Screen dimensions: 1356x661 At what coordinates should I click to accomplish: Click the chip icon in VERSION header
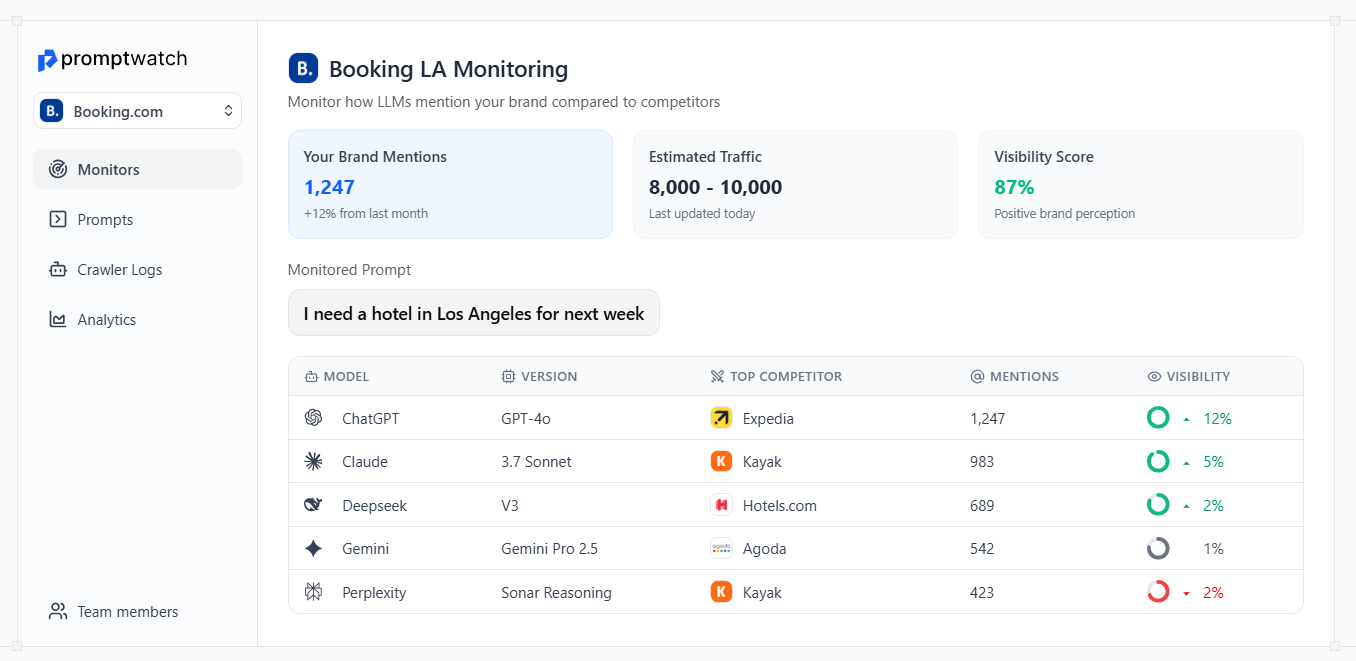tap(508, 377)
